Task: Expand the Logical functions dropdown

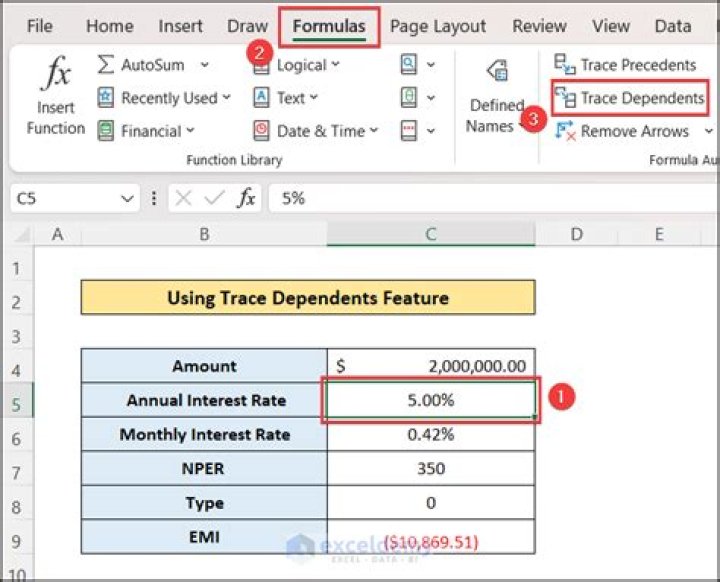Action: point(335,65)
